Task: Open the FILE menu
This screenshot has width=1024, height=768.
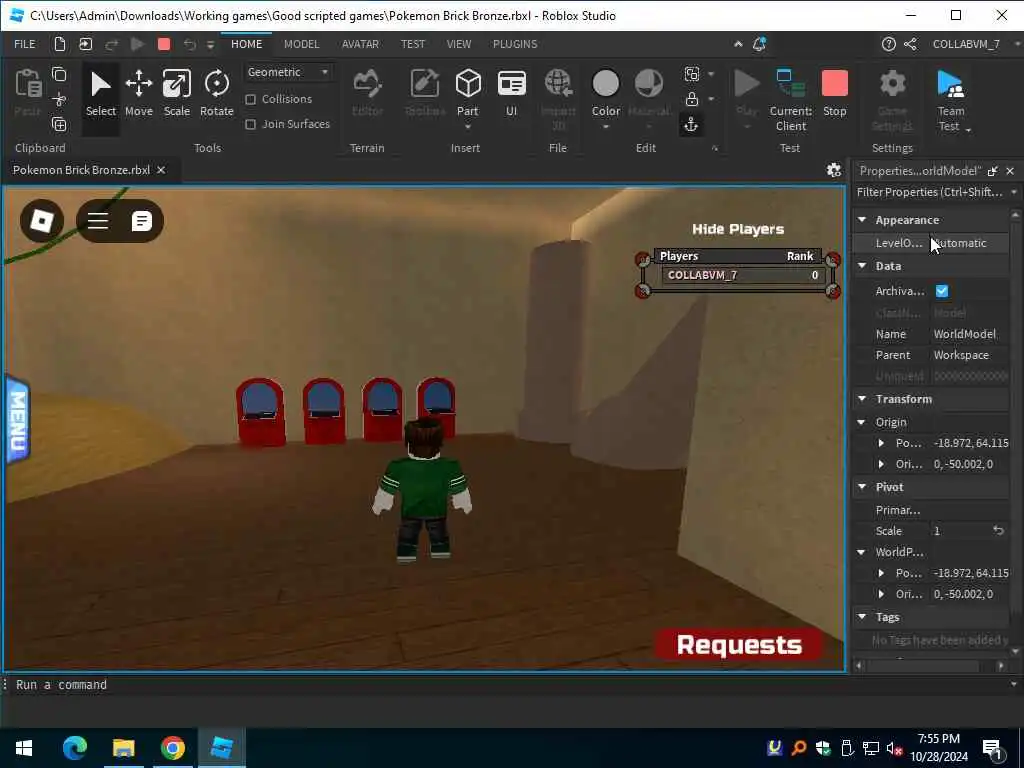Action: click(25, 44)
